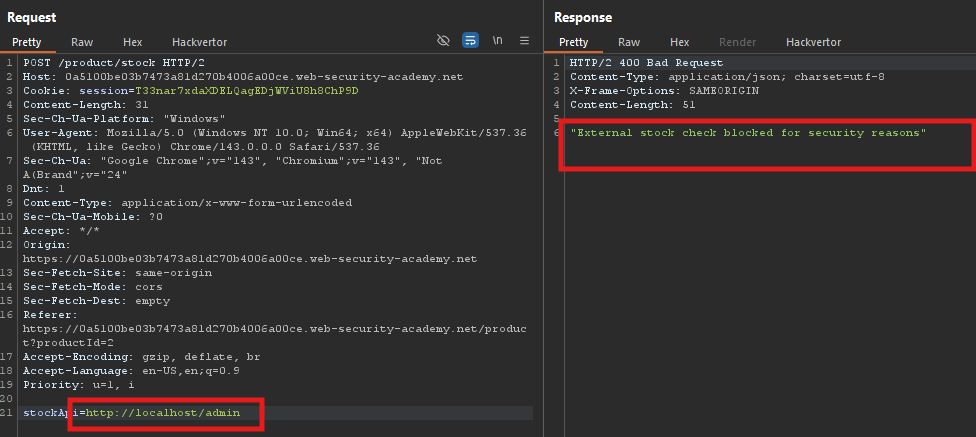Screen dimensions: 976x437
Task: Click Accept-Encoding: gzip, deflate, br header
Action: (142, 357)
